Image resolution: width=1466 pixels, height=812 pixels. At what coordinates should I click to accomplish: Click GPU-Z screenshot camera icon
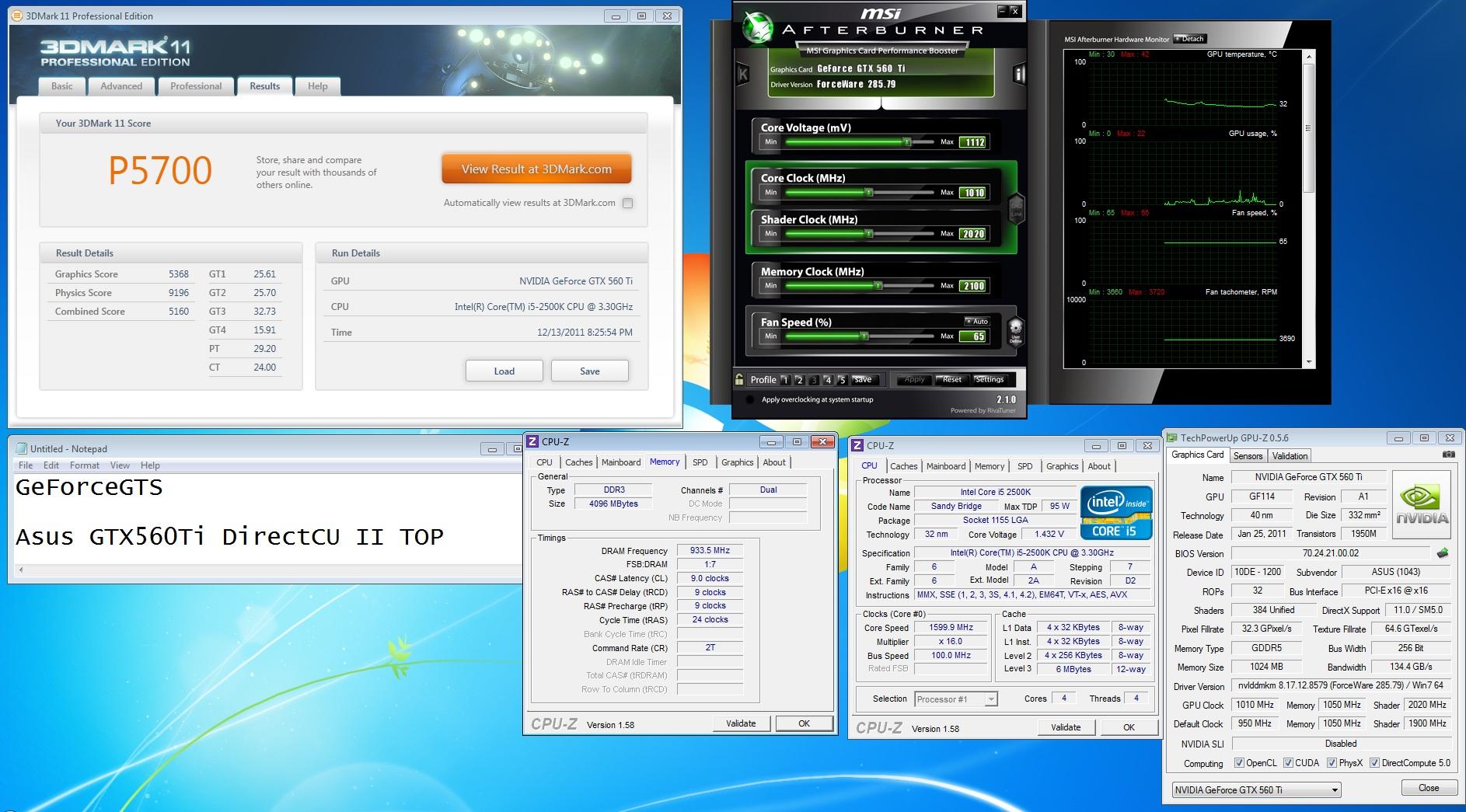point(1448,455)
